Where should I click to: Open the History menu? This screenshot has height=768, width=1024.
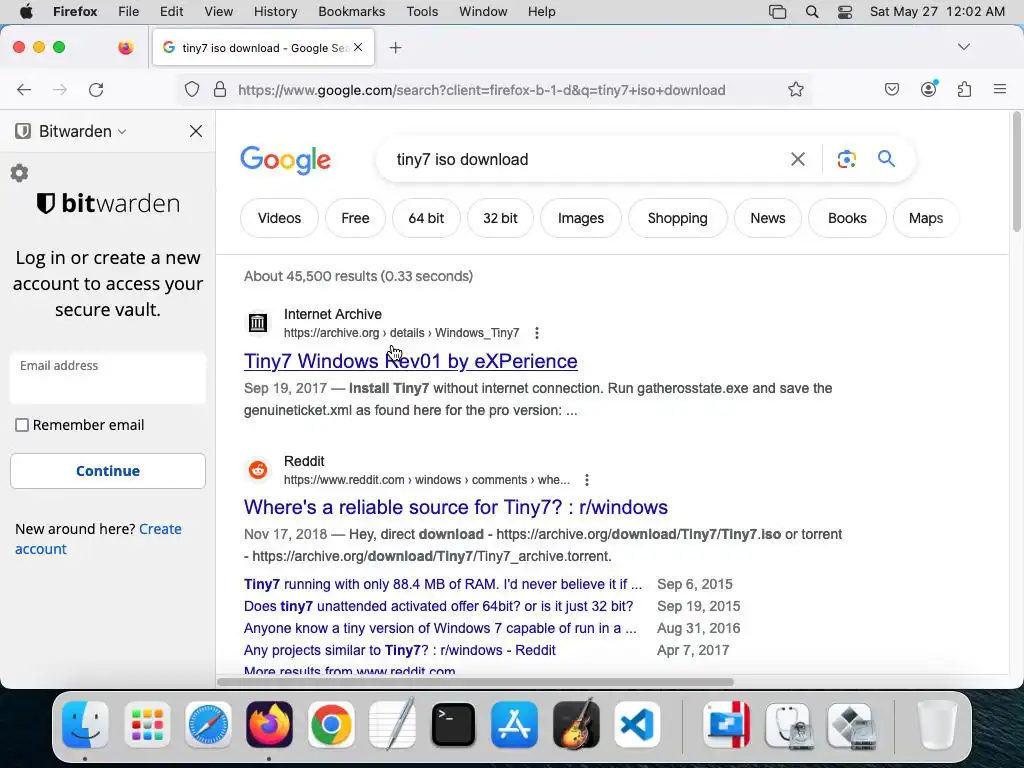coord(275,12)
